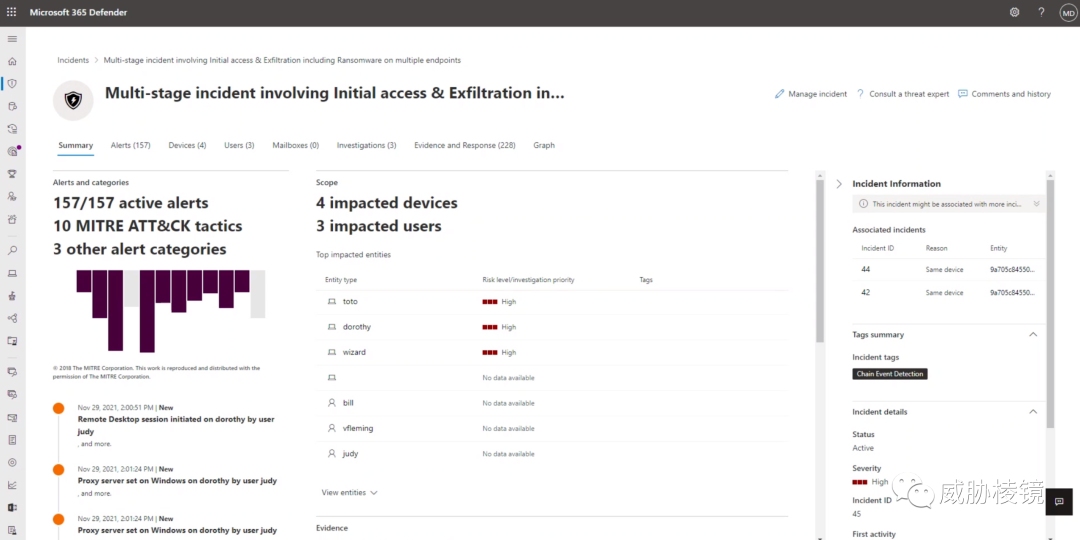Open the document list icon in sidebar

(x=12, y=439)
